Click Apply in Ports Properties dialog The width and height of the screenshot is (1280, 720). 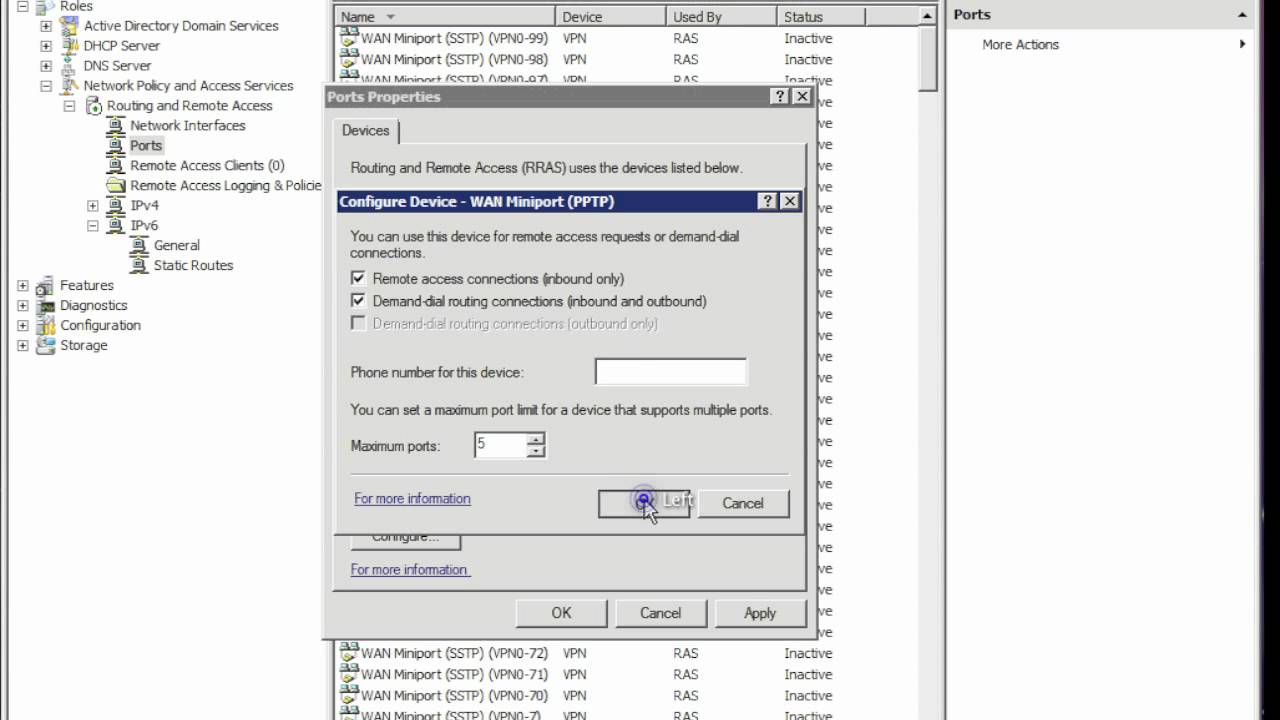coord(760,613)
